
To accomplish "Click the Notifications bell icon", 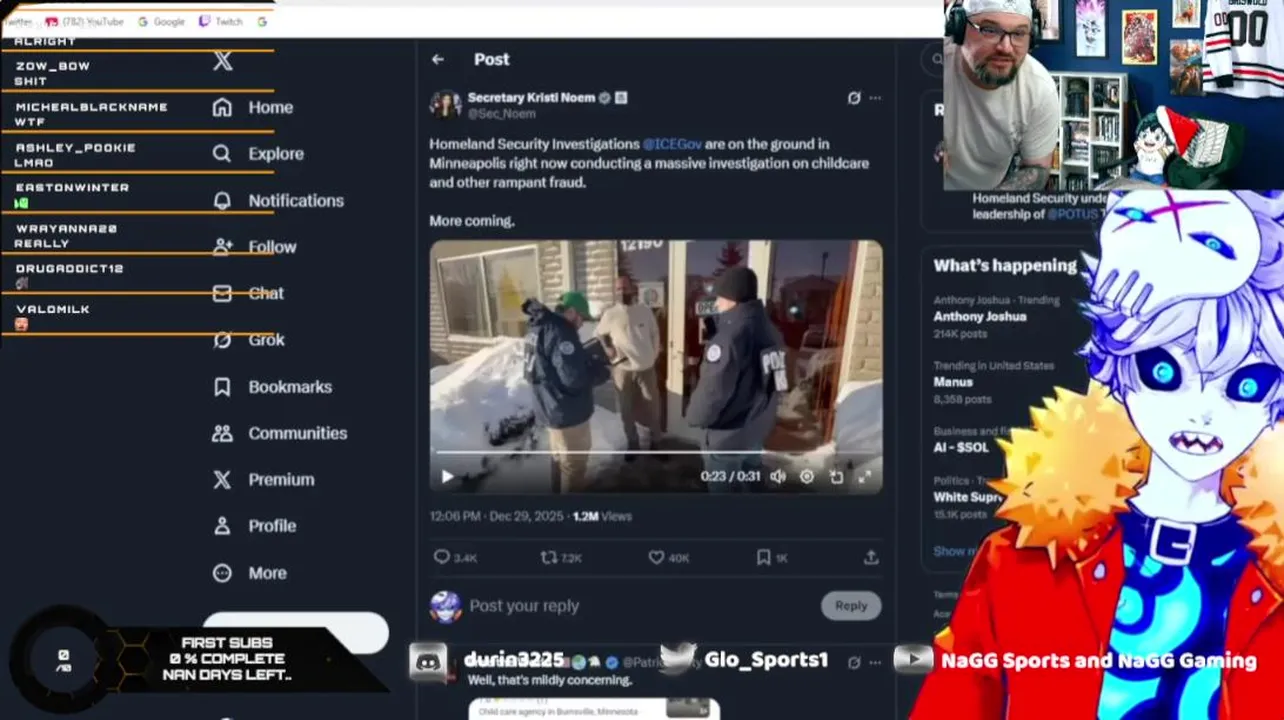I will (x=222, y=200).
